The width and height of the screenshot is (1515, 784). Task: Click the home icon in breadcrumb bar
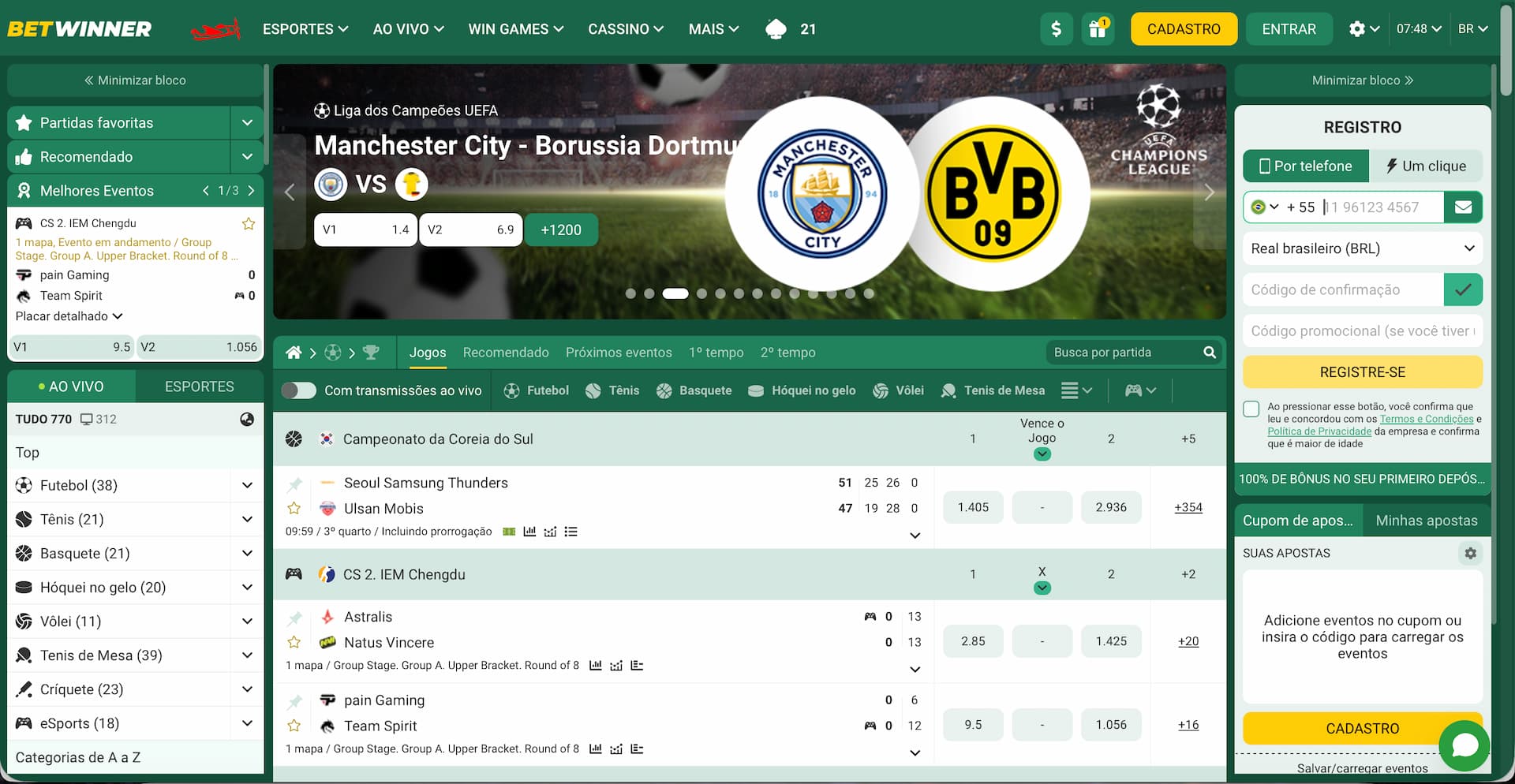tap(294, 353)
